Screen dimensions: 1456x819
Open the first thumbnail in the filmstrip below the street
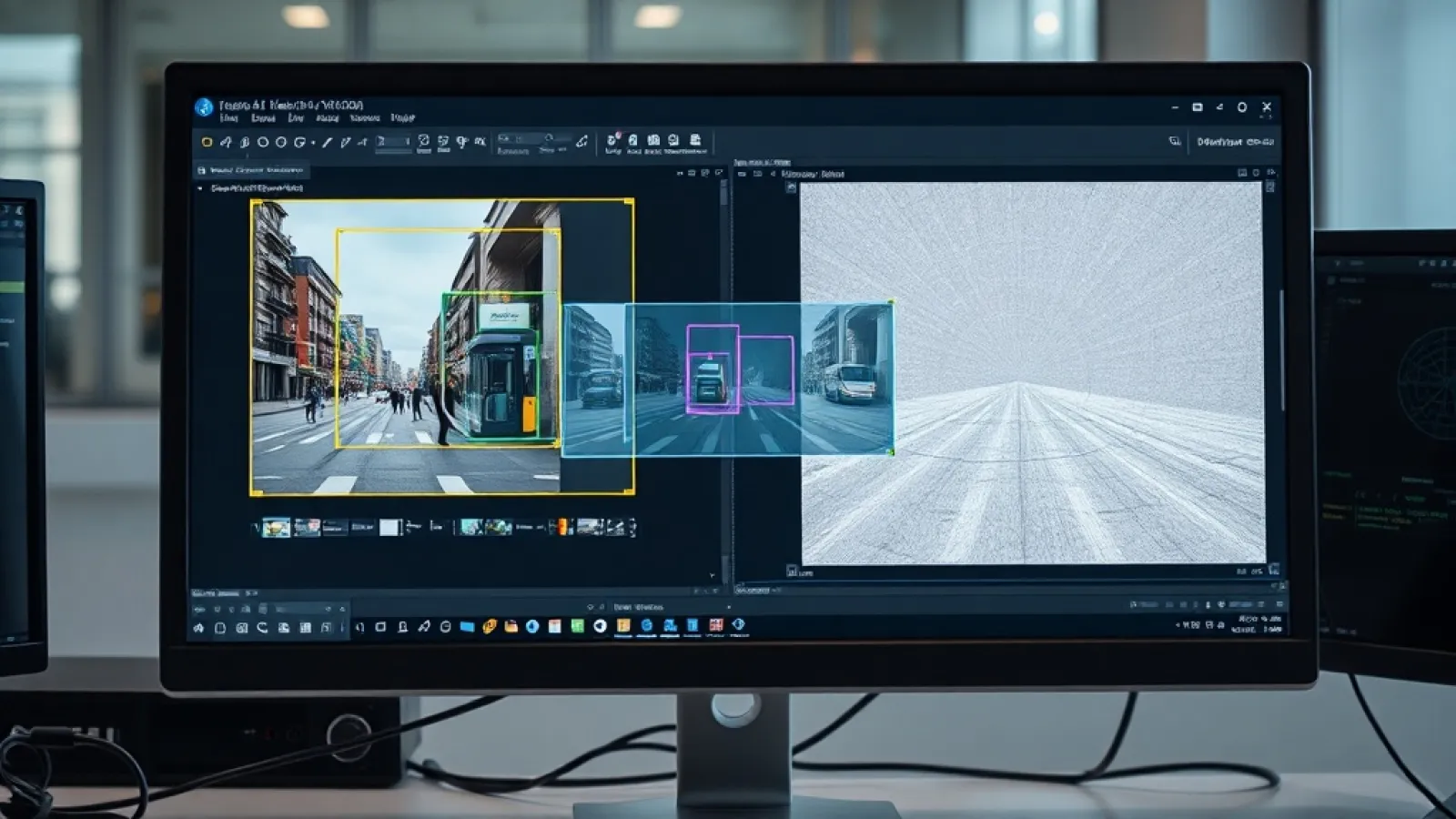(276, 527)
